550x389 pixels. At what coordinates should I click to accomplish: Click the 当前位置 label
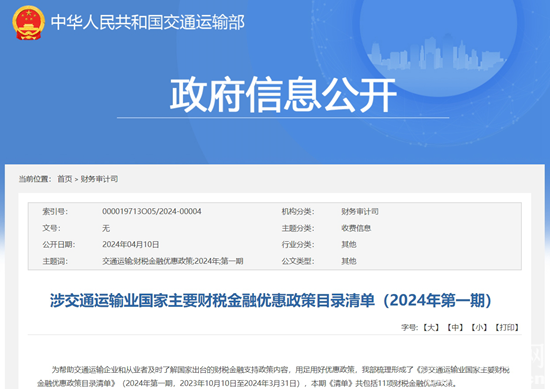(x=35, y=179)
